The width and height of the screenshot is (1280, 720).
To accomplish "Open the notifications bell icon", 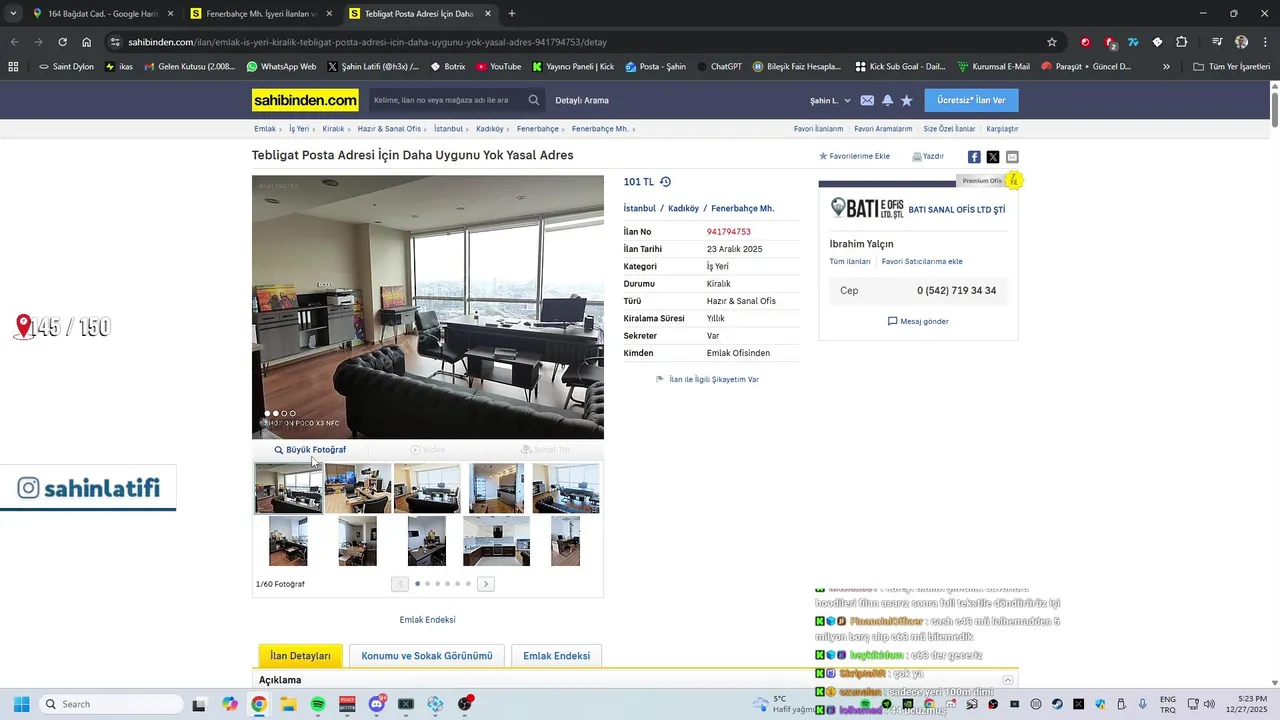I will (x=887, y=100).
